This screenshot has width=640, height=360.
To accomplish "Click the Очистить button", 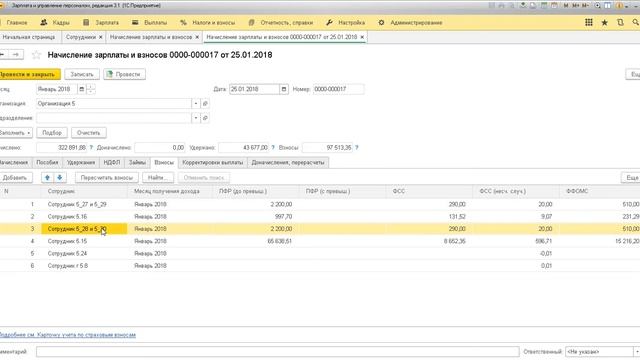I will (89, 133).
